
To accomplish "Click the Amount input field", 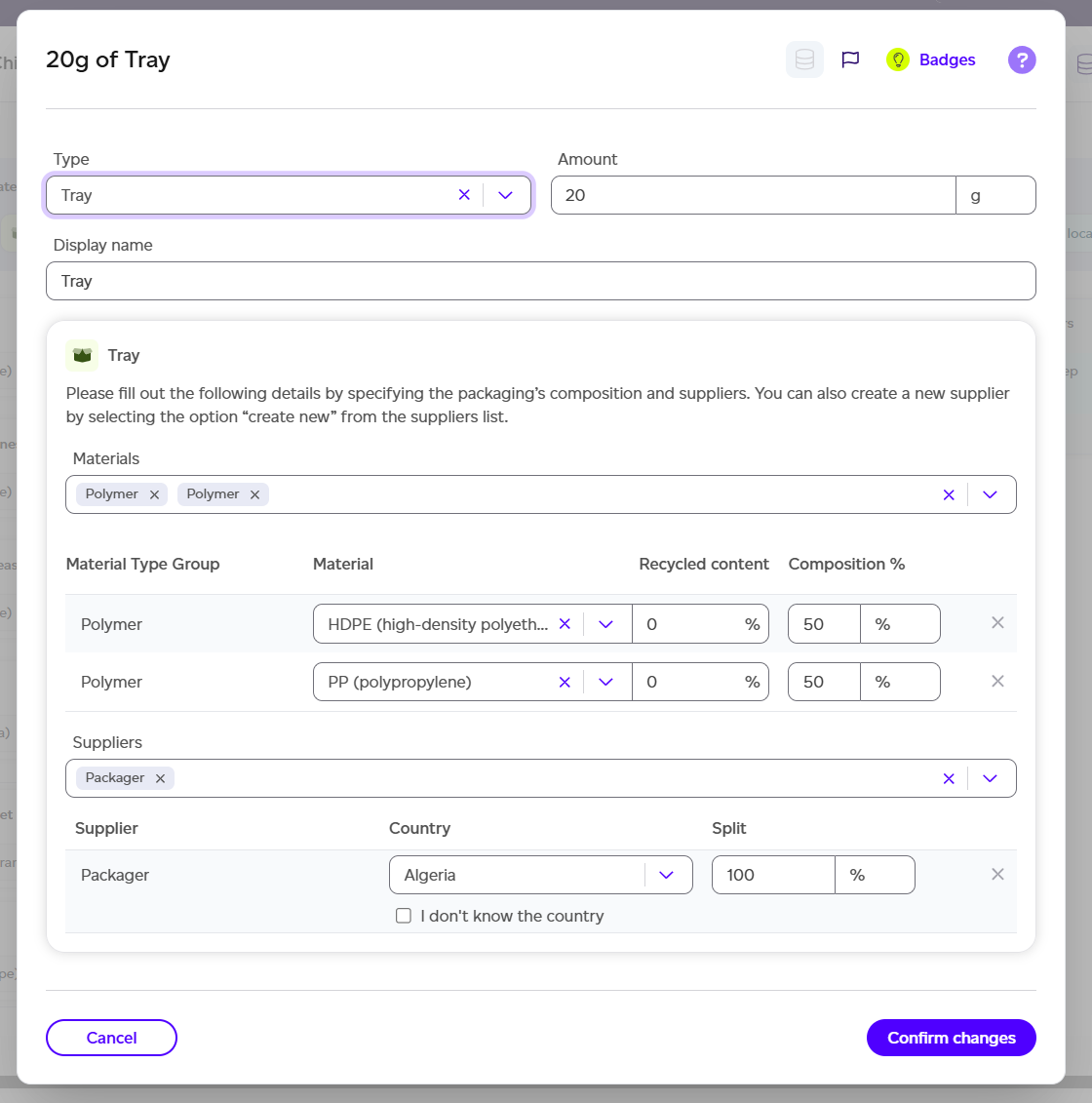I will point(753,195).
